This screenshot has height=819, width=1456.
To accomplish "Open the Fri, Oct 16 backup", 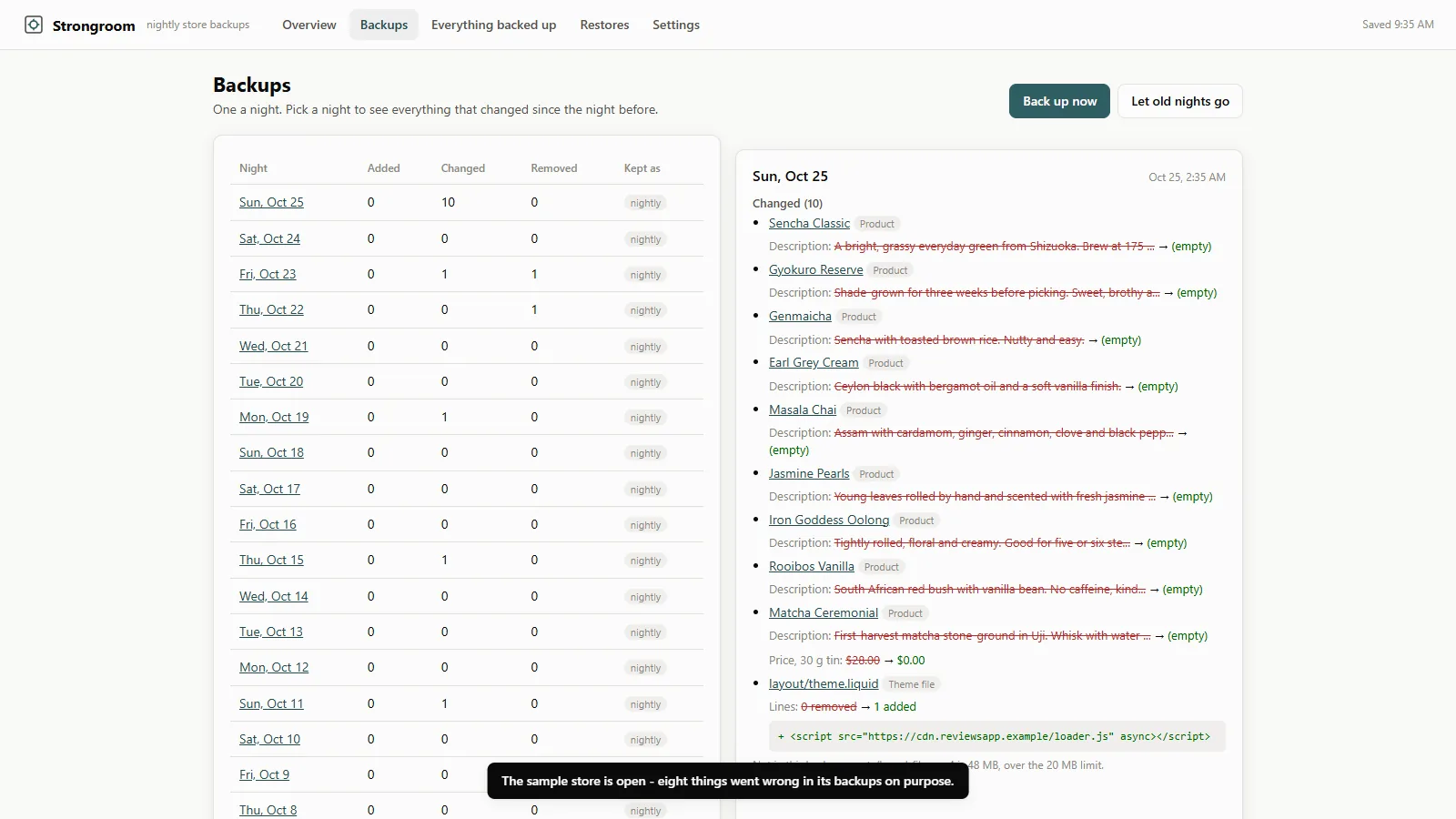I will pos(268,524).
